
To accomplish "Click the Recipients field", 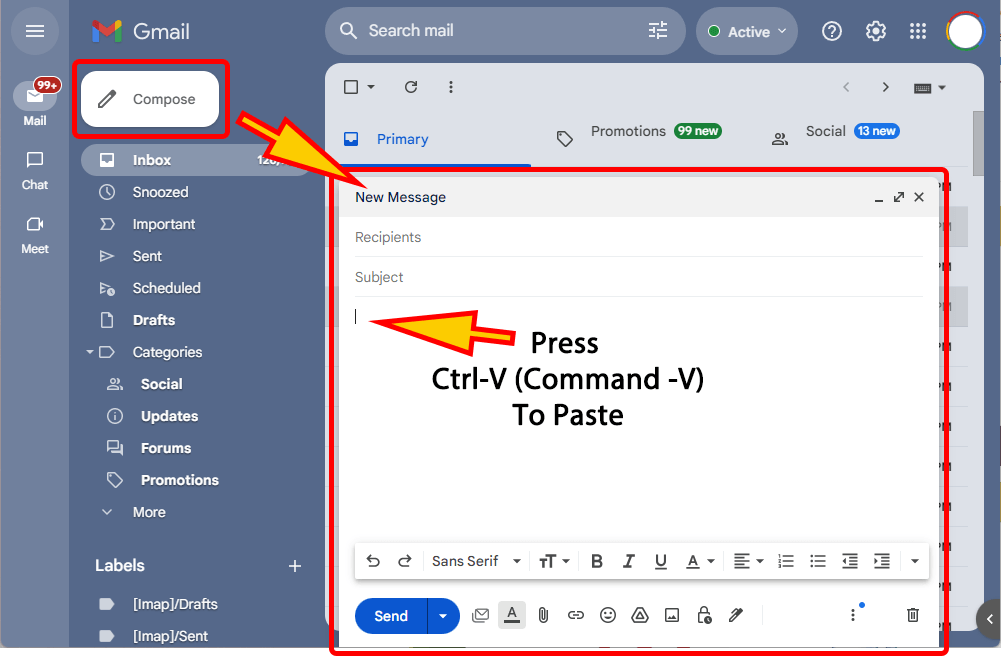I will pos(638,237).
